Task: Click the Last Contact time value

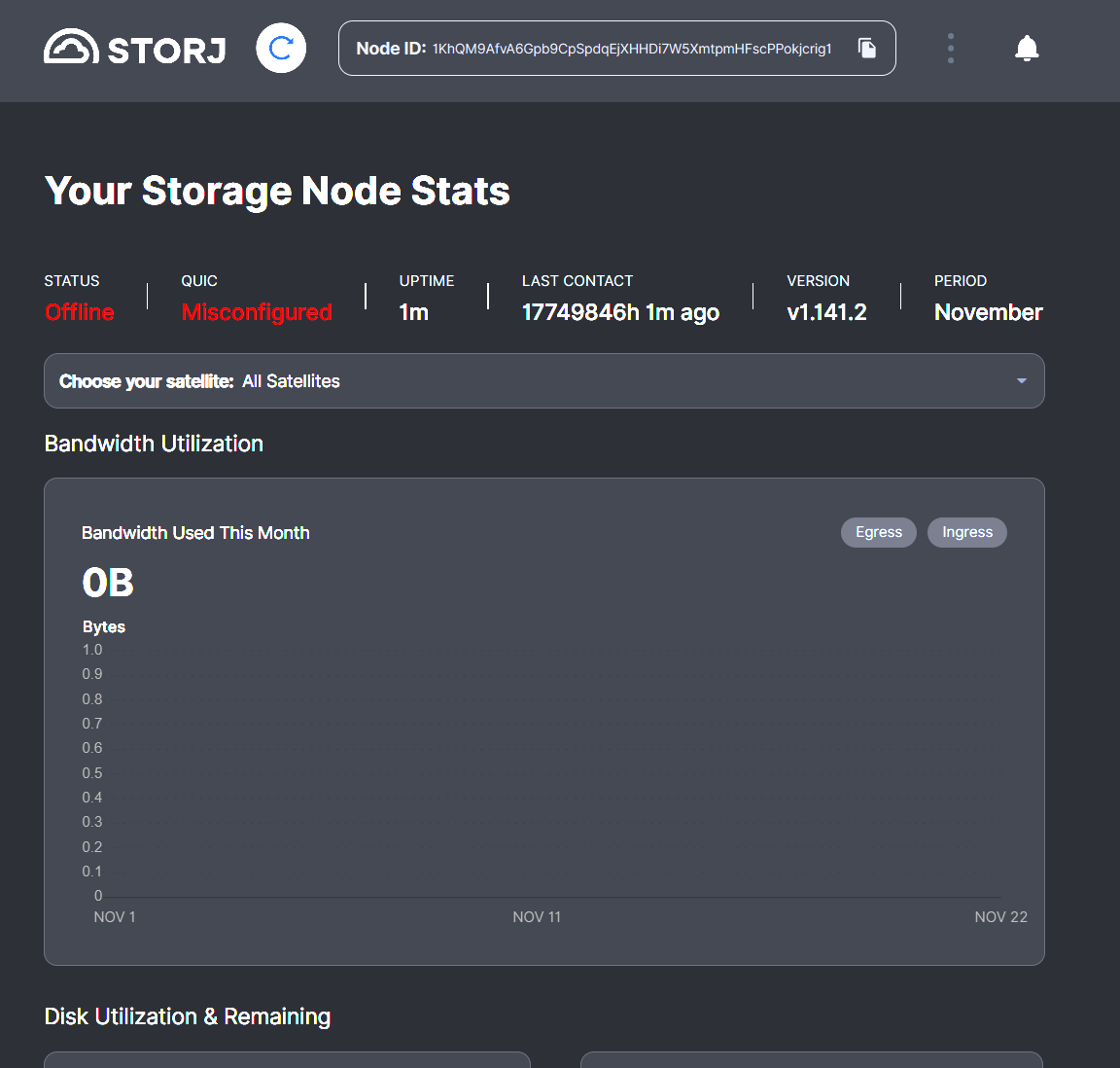Action: [x=620, y=312]
